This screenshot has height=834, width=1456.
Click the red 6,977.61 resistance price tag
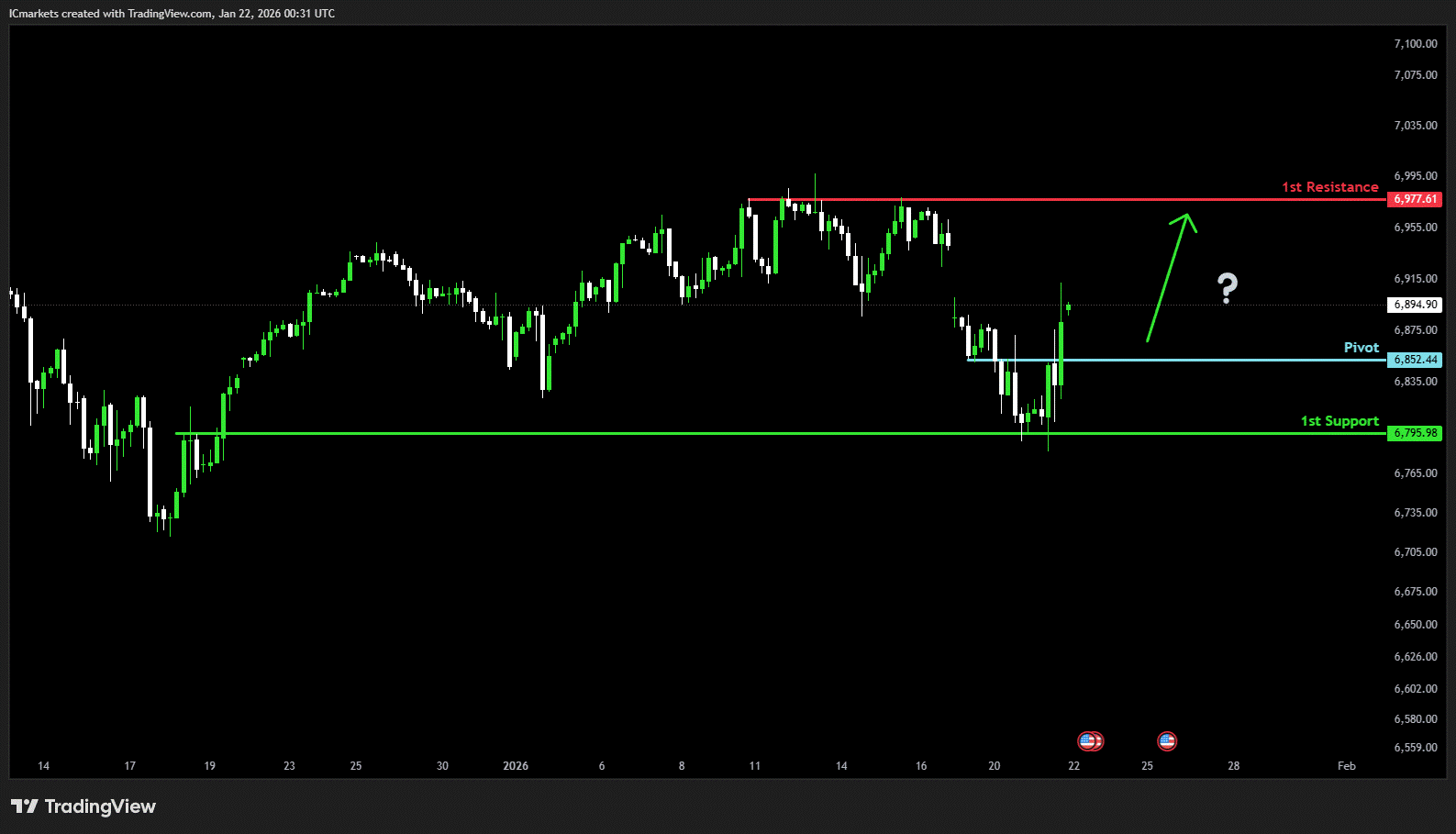pos(1415,199)
